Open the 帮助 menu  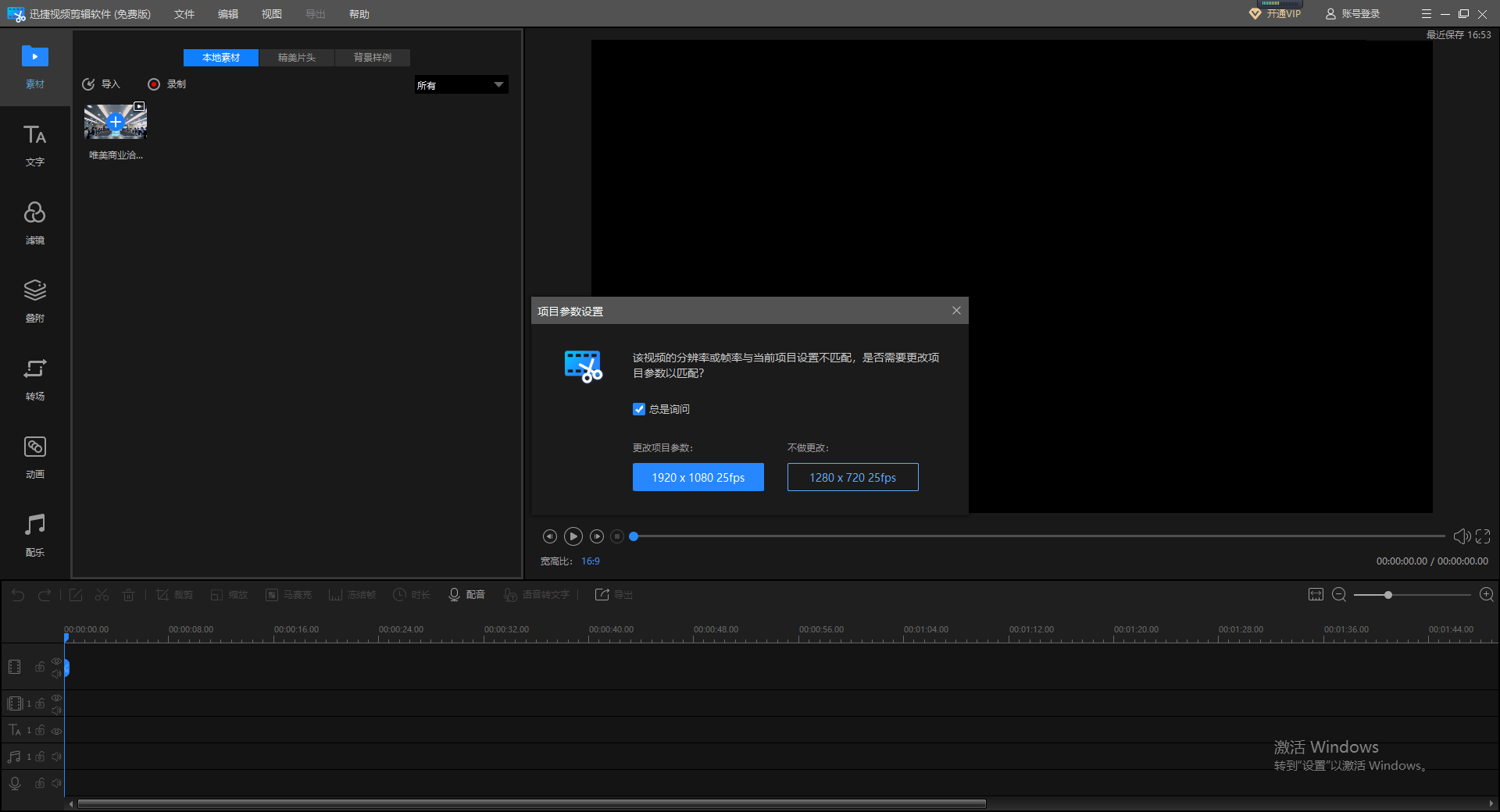coord(359,14)
